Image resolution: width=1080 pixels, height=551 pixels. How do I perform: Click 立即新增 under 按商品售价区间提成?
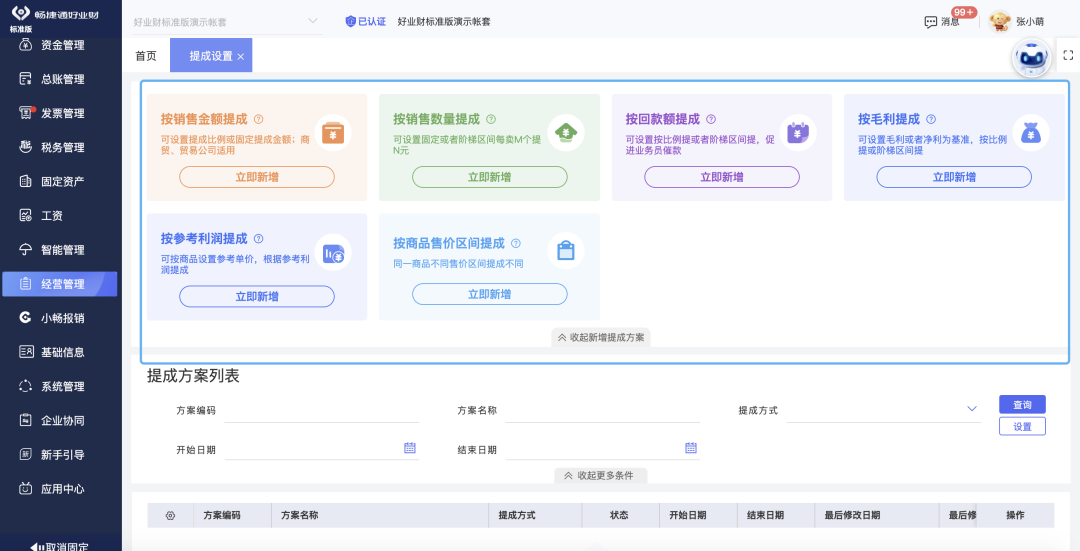pos(490,294)
